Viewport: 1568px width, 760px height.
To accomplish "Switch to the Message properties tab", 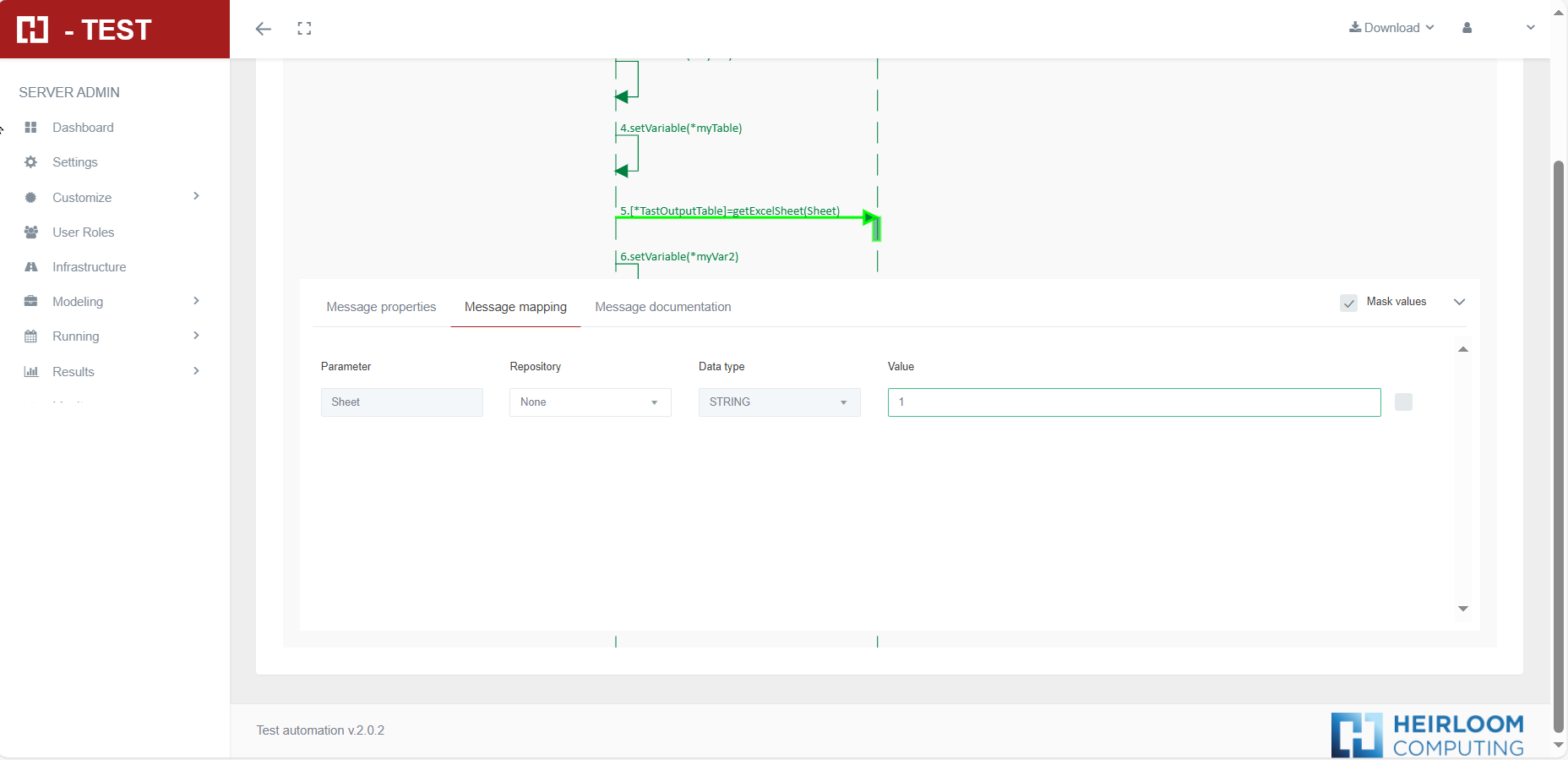I will click(381, 307).
